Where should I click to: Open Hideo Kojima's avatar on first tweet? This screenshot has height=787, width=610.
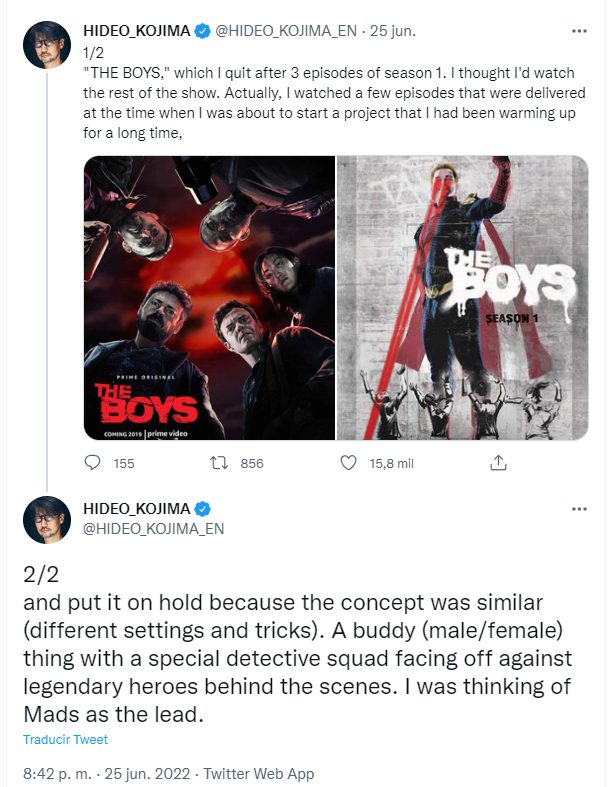(46, 45)
